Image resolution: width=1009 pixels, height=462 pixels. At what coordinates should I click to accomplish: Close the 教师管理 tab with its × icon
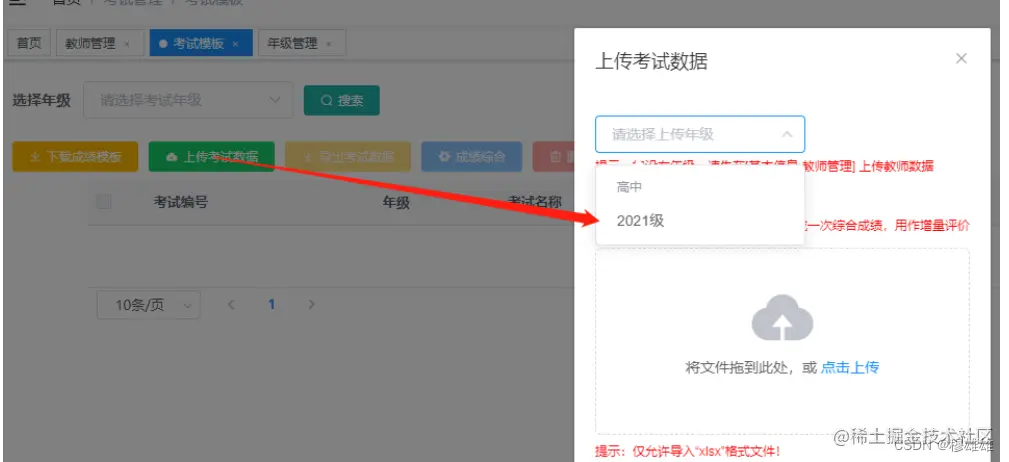[x=127, y=44]
